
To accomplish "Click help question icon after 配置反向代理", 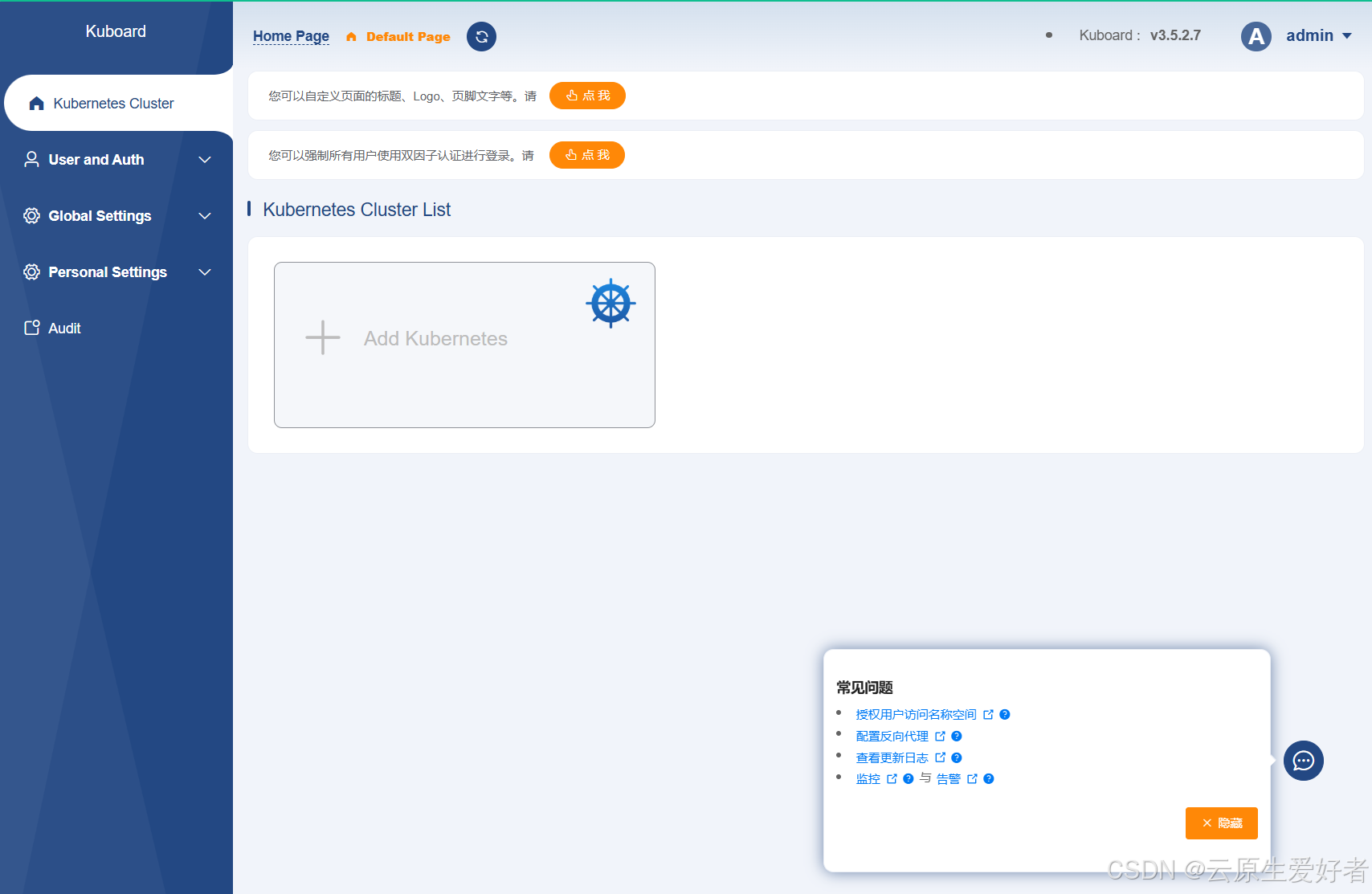I will coord(956,736).
